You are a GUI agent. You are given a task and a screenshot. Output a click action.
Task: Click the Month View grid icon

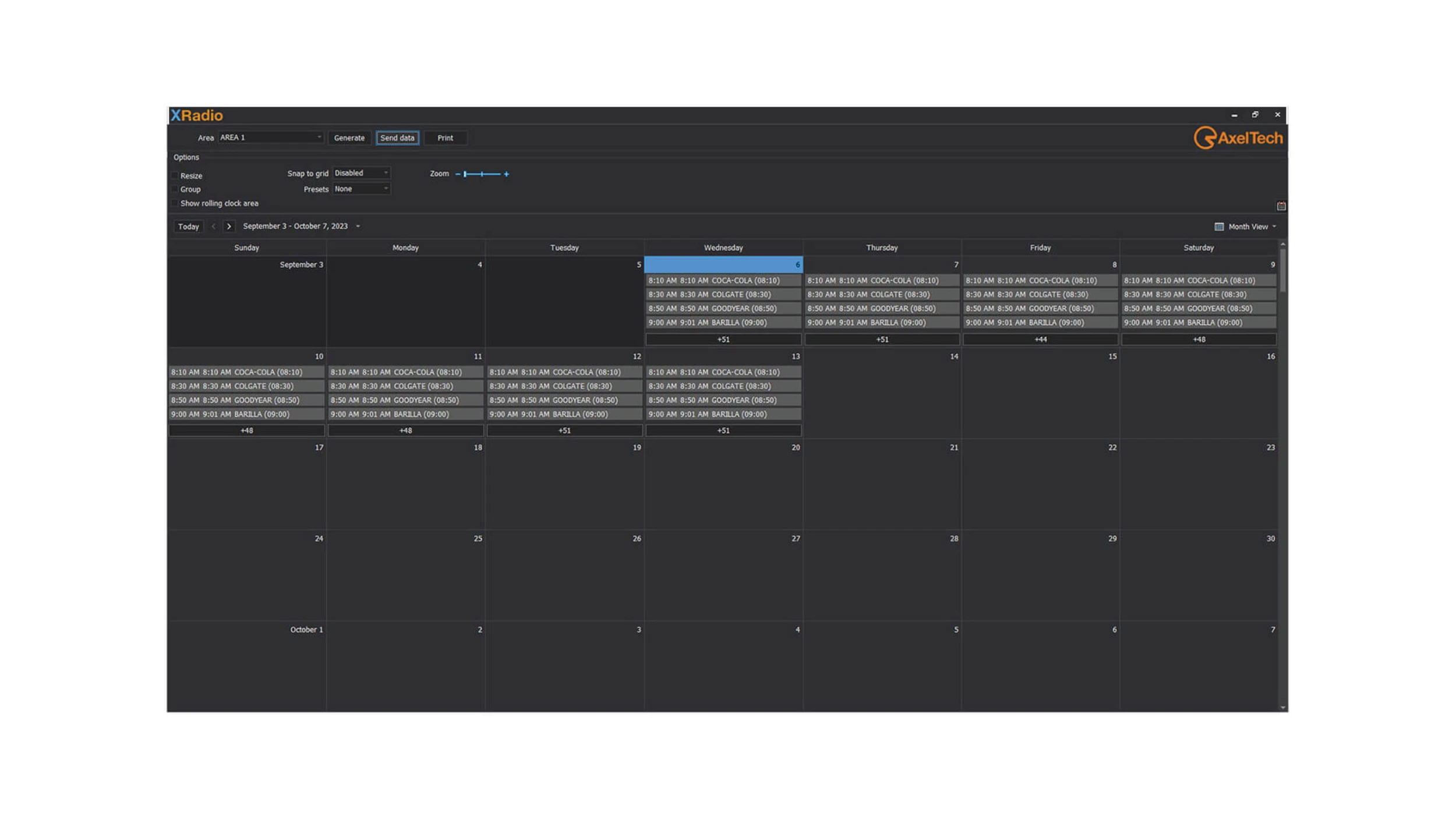tap(1218, 227)
